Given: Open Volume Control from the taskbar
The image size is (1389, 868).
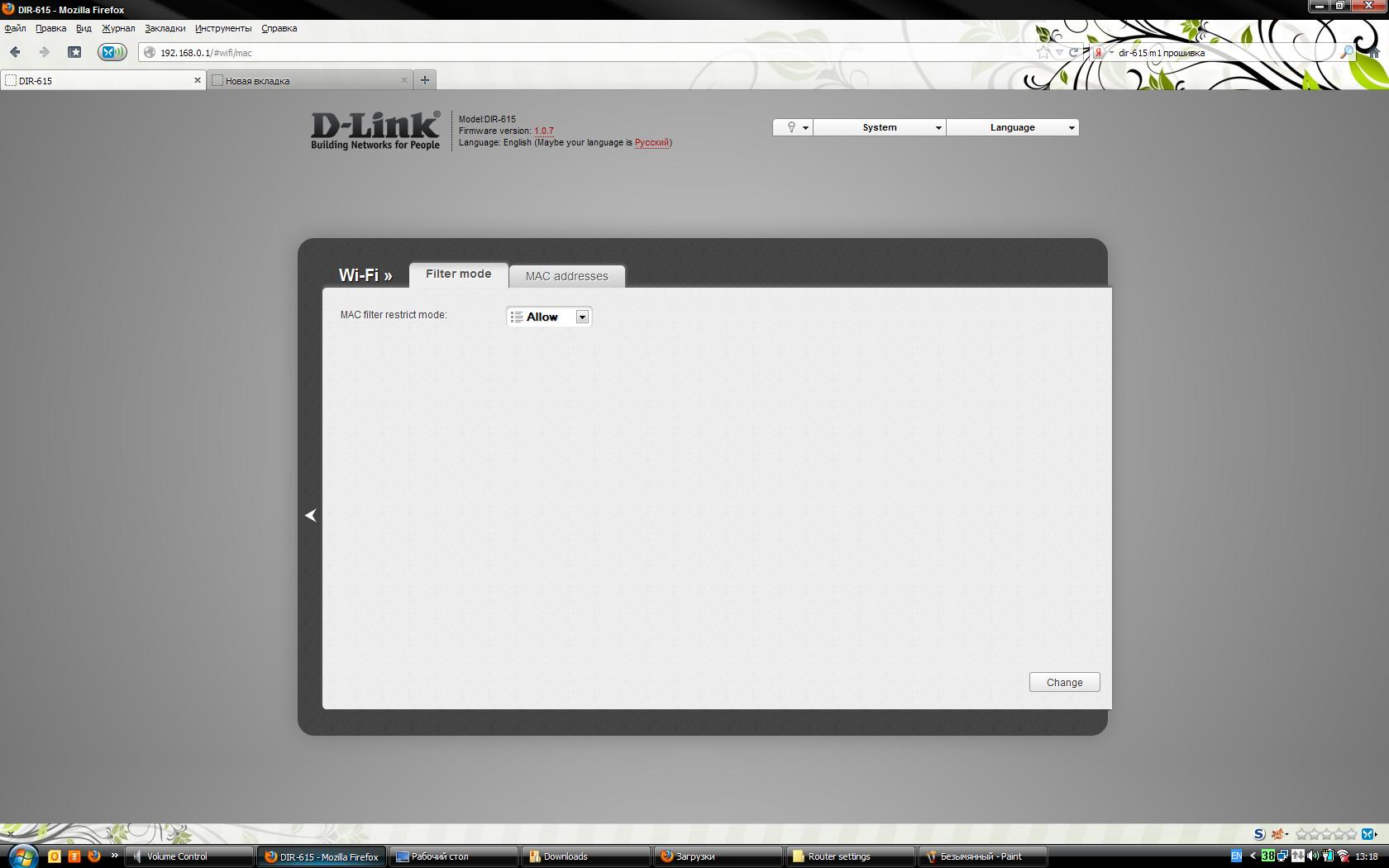Looking at the screenshot, I should pos(189,856).
